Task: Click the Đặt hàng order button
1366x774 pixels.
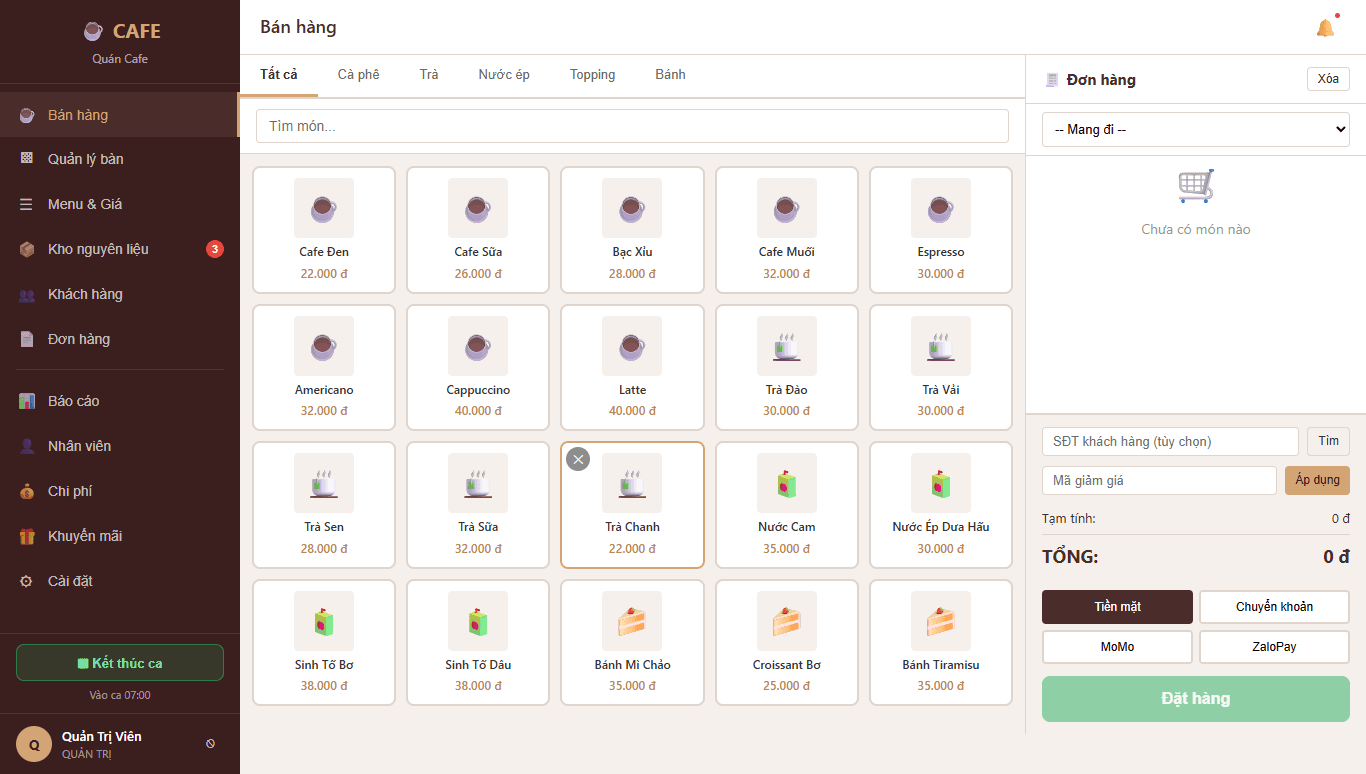Action: coord(1196,699)
